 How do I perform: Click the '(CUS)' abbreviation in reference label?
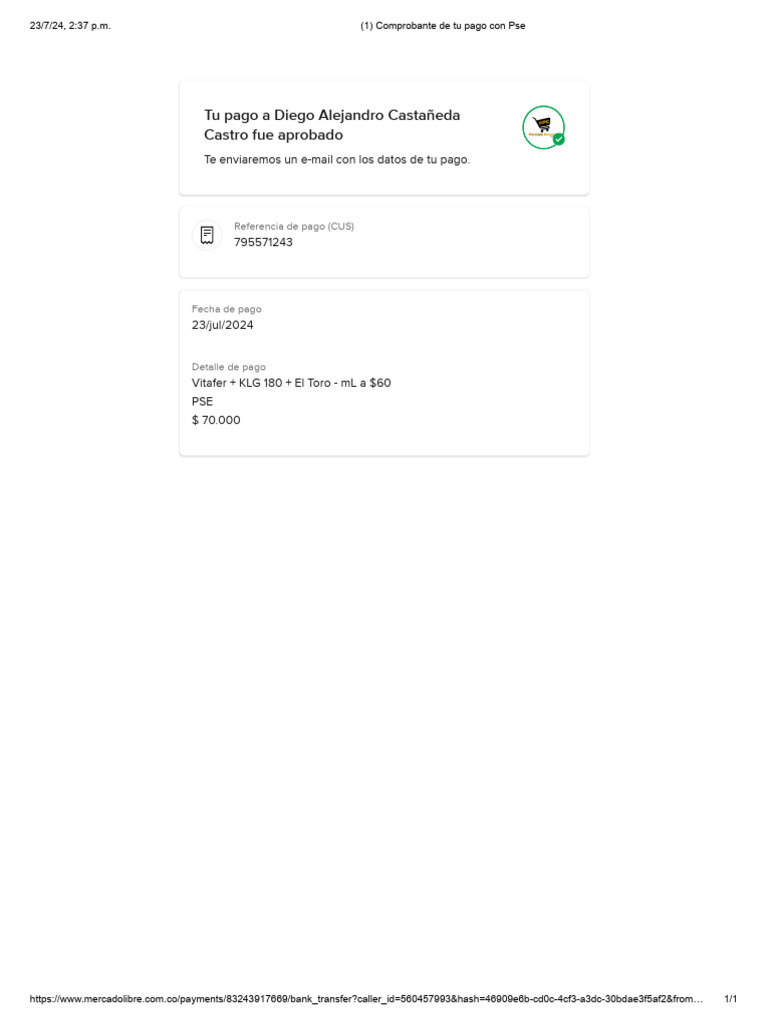[x=341, y=226]
